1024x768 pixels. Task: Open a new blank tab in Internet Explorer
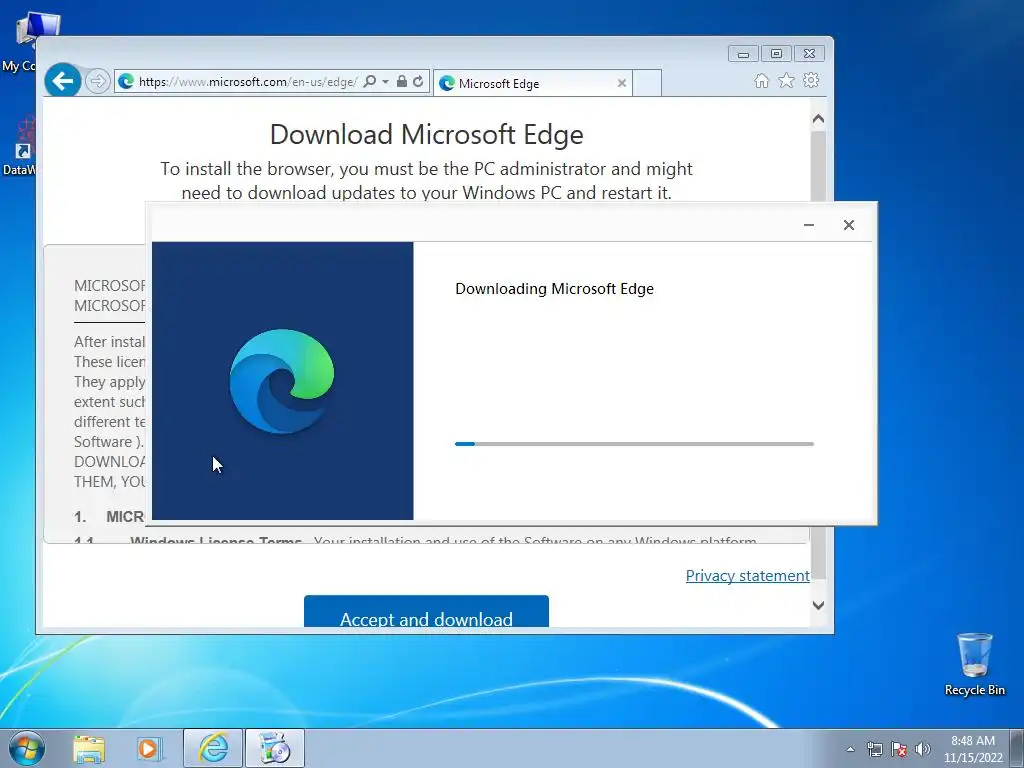tap(647, 83)
